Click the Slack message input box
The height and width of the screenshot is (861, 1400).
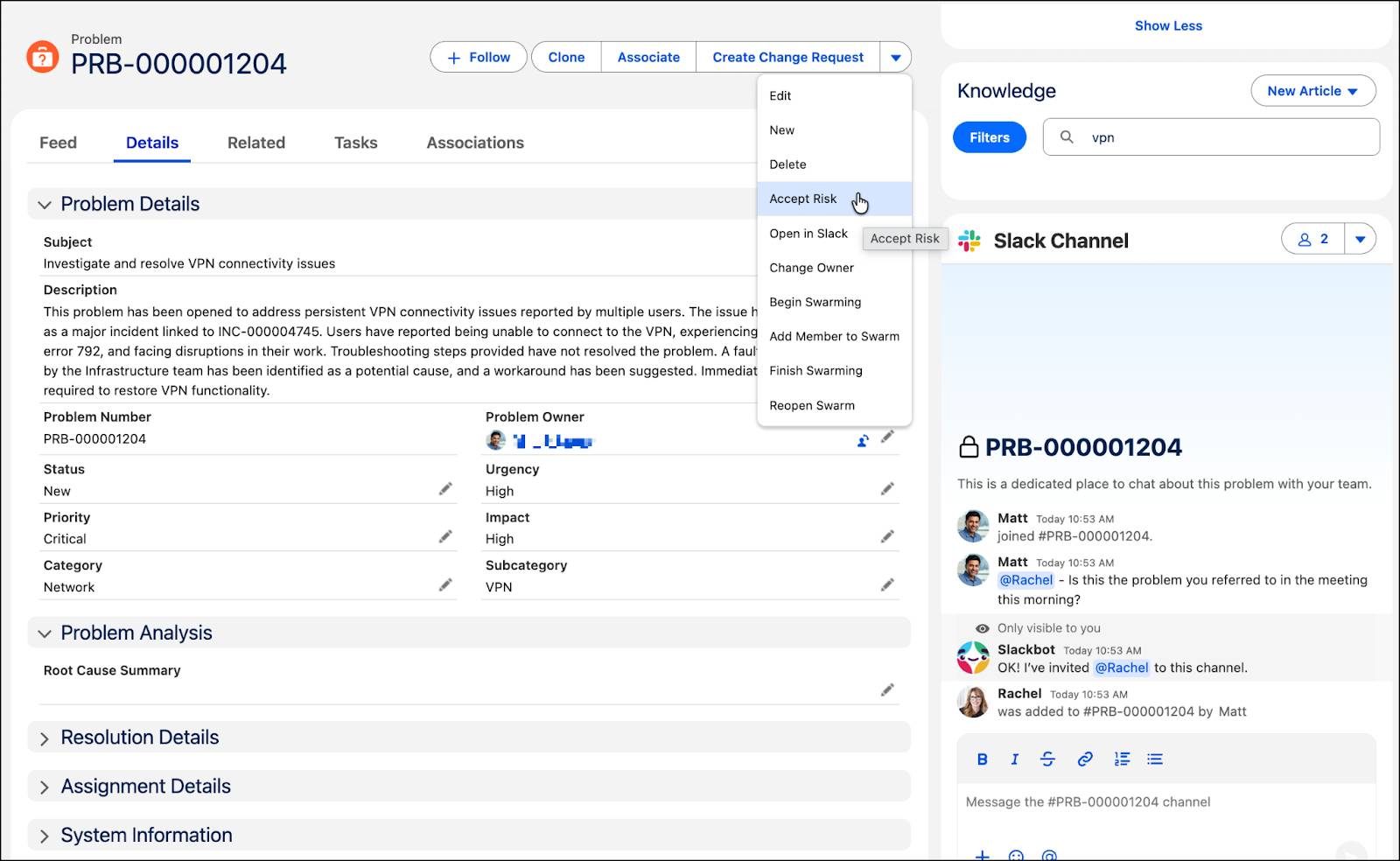pos(1167,802)
